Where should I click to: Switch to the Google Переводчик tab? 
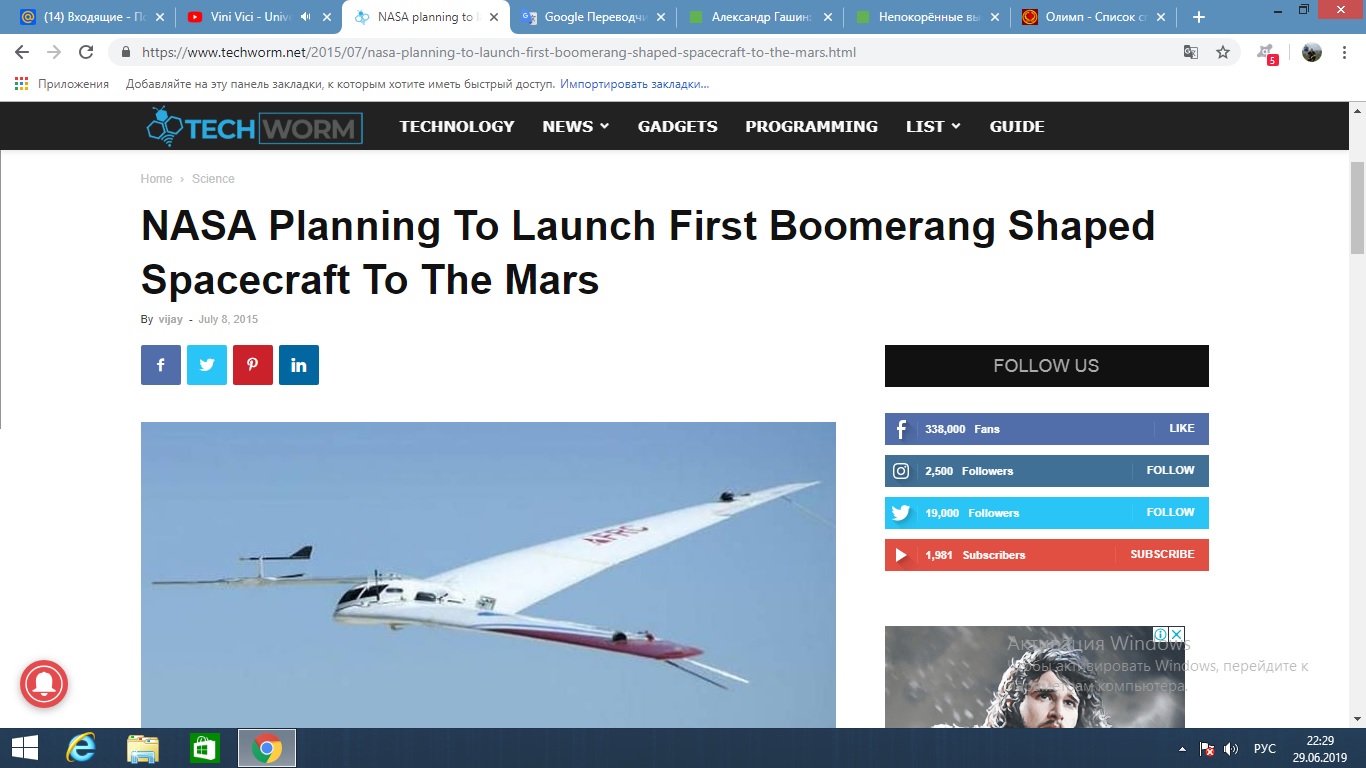[x=592, y=17]
